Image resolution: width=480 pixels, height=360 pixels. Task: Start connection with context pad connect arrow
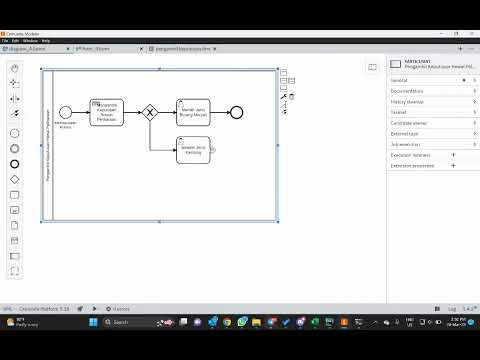coord(284,112)
